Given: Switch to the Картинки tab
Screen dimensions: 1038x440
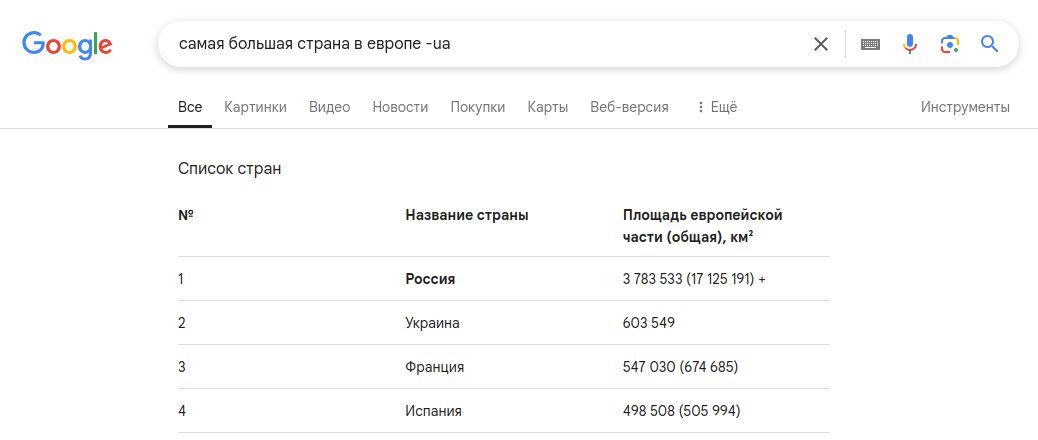Looking at the screenshot, I should pyautogui.click(x=255, y=107).
